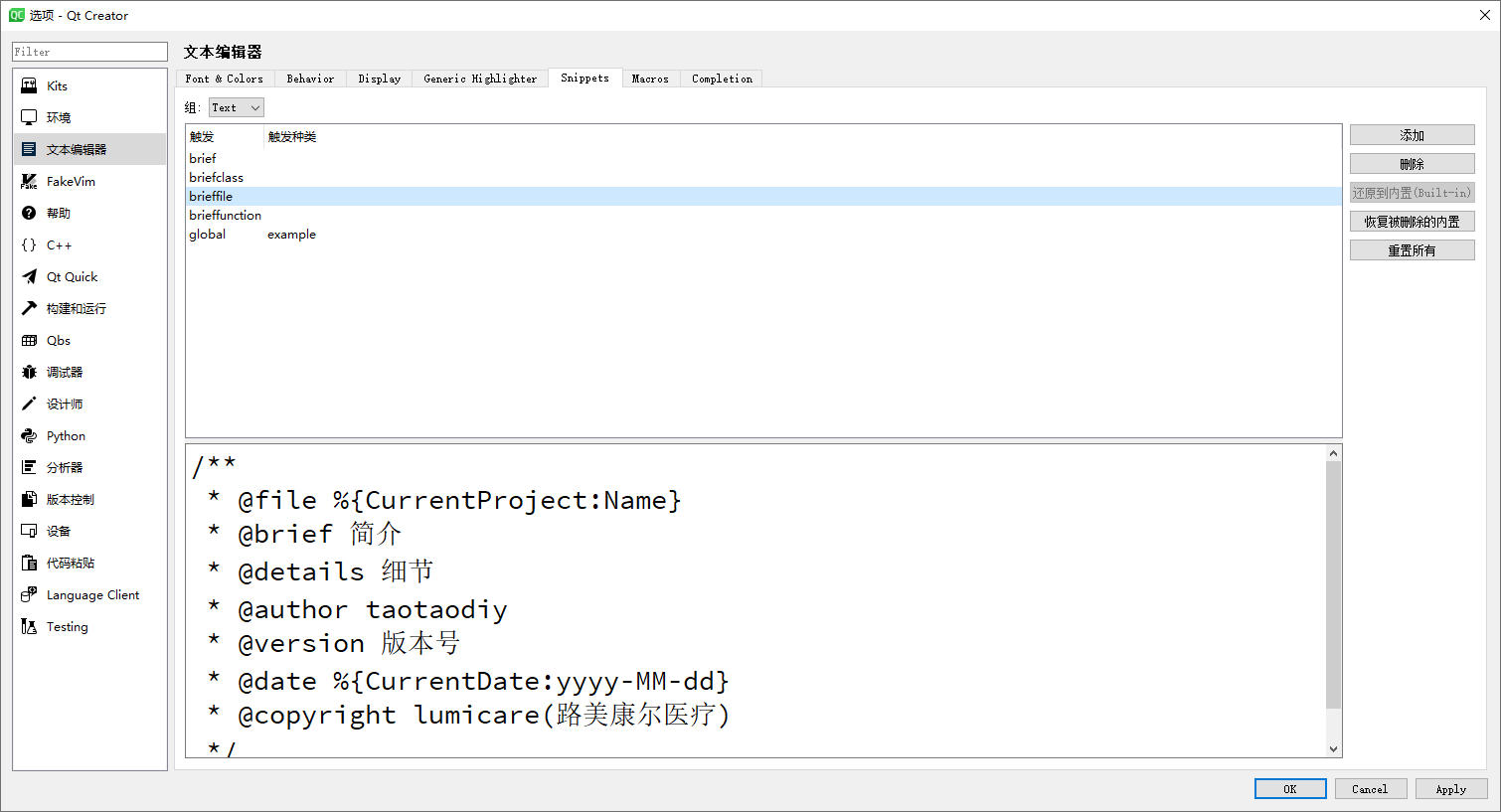Click the 删除 button

coord(1412,164)
